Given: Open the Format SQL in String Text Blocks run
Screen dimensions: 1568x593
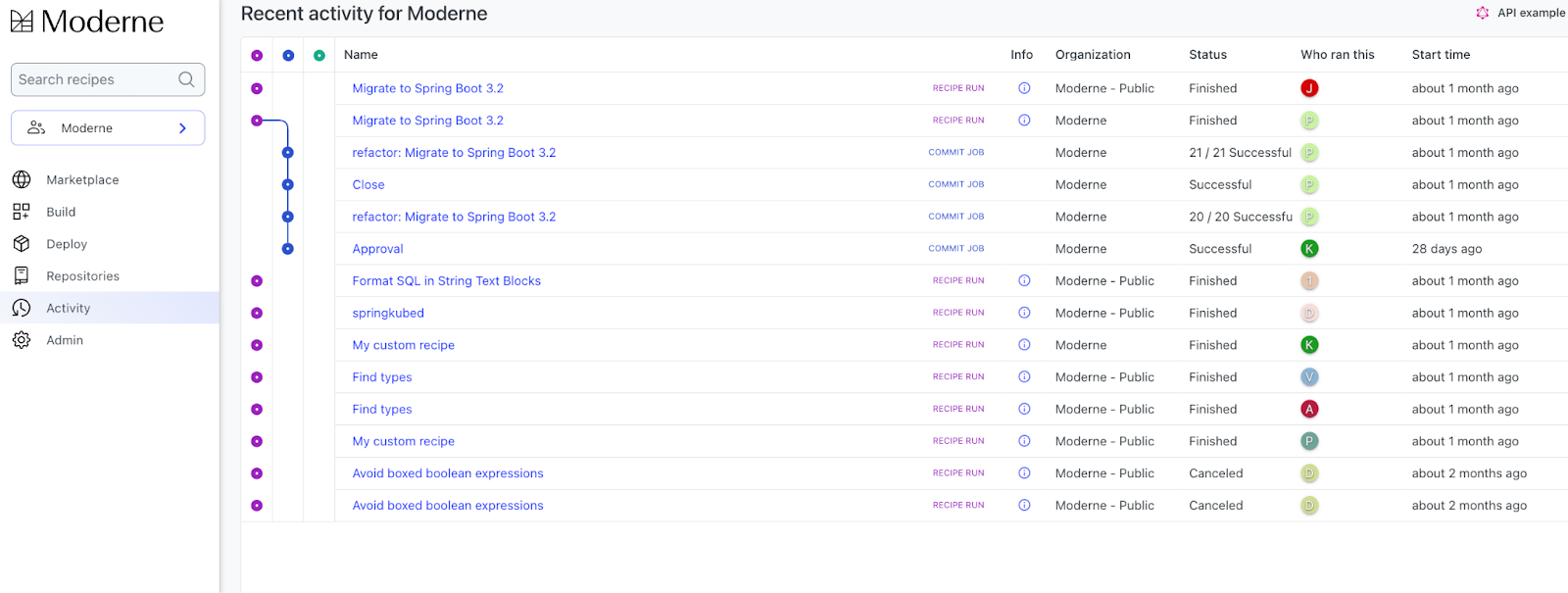Looking at the screenshot, I should [447, 281].
